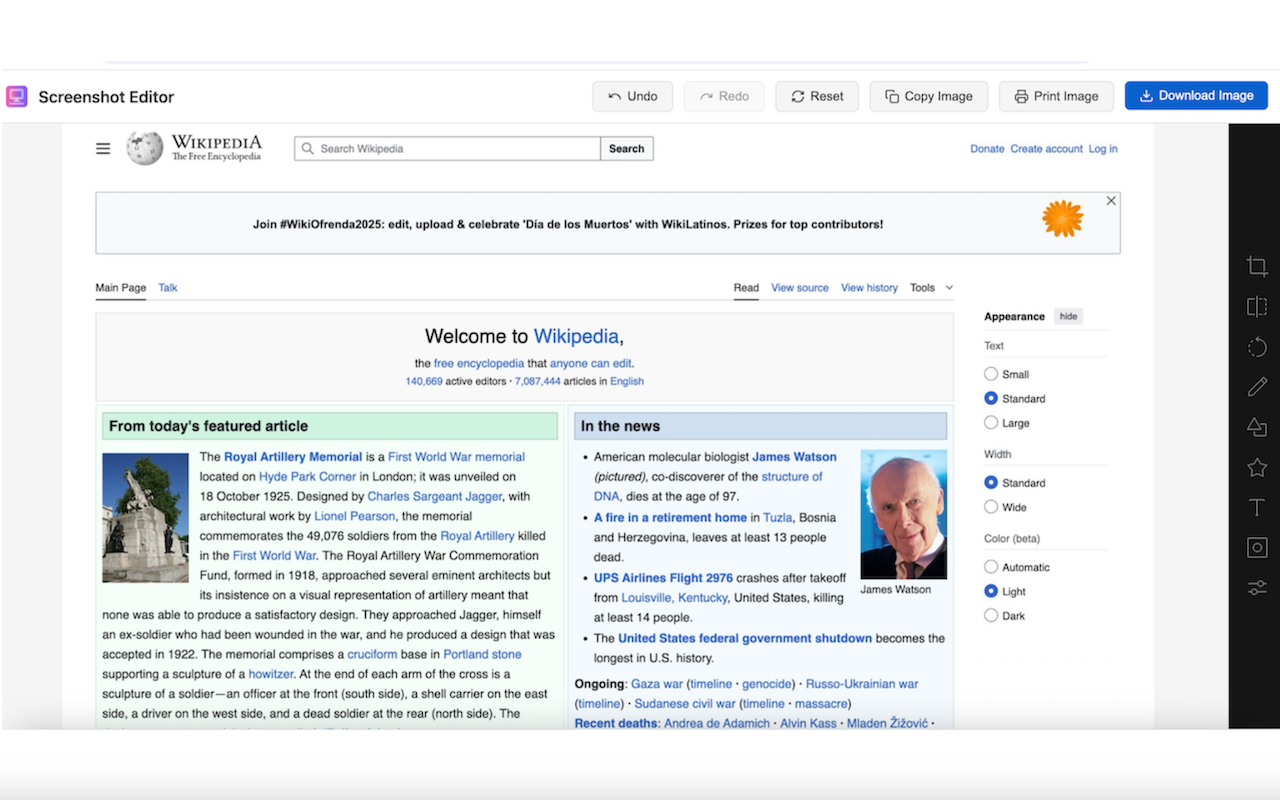Click the howitzer link
The width and height of the screenshot is (1280, 800).
271,674
